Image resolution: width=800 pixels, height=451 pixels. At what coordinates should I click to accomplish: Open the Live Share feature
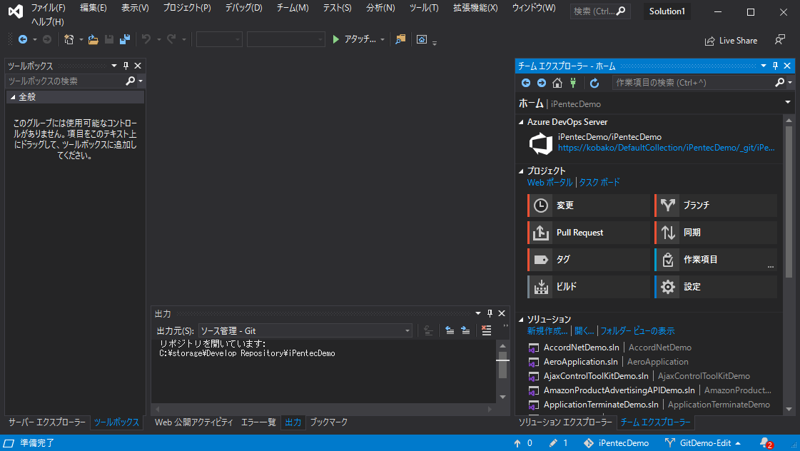pyautogui.click(x=731, y=41)
